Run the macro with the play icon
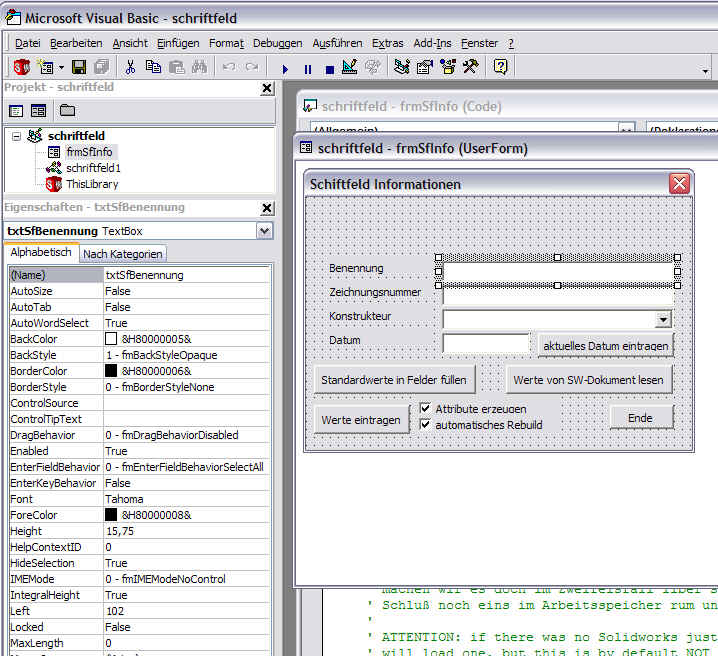The image size is (718, 656). click(285, 68)
